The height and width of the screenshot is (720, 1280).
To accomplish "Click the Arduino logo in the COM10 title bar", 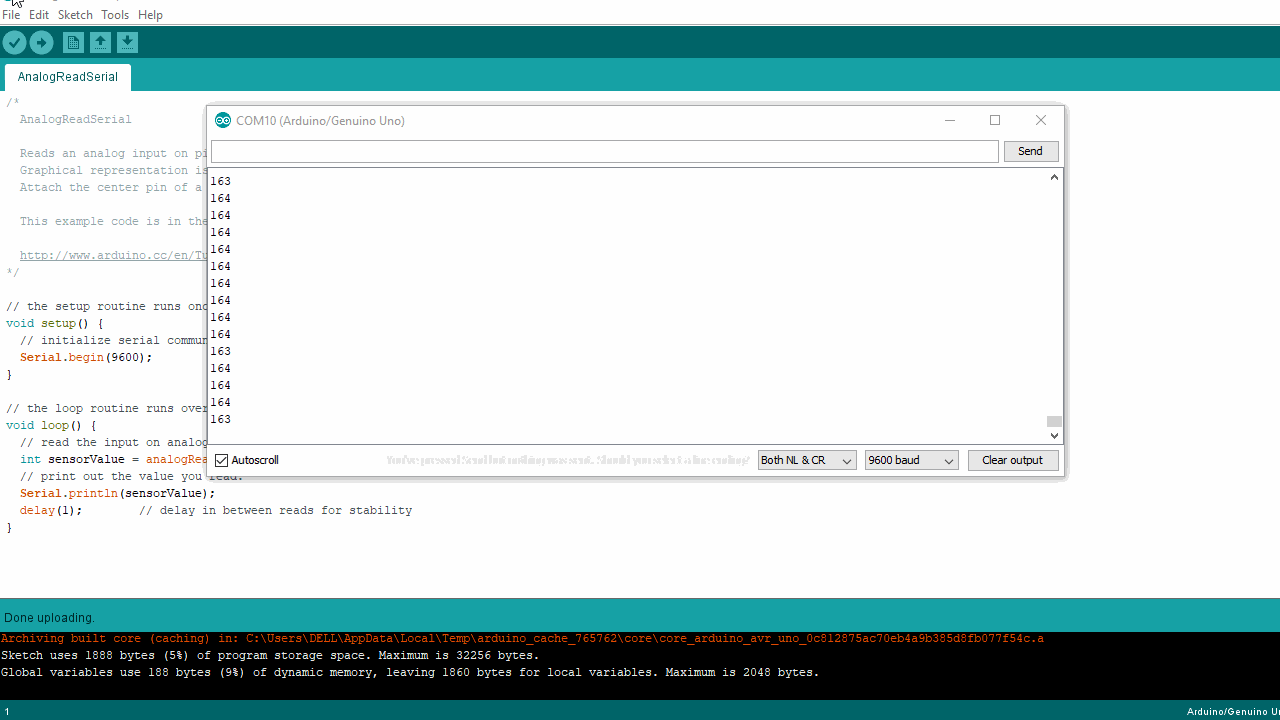I will 223,121.
